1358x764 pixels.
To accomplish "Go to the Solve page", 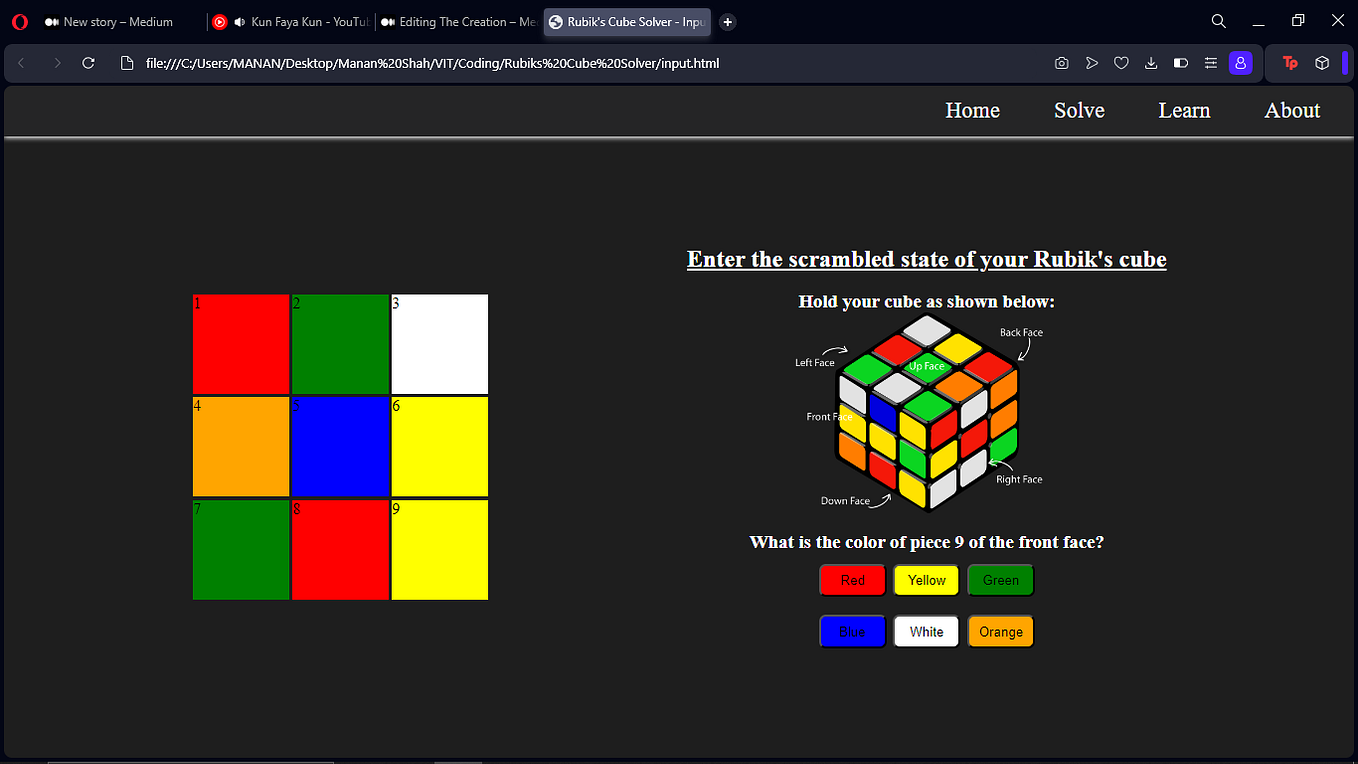I will [1079, 110].
